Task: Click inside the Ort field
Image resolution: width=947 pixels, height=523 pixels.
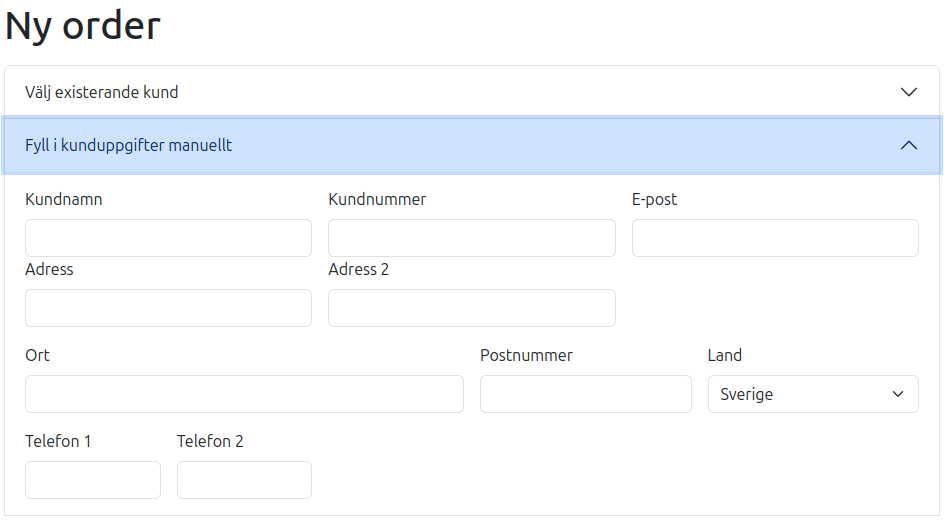Action: [x=244, y=394]
